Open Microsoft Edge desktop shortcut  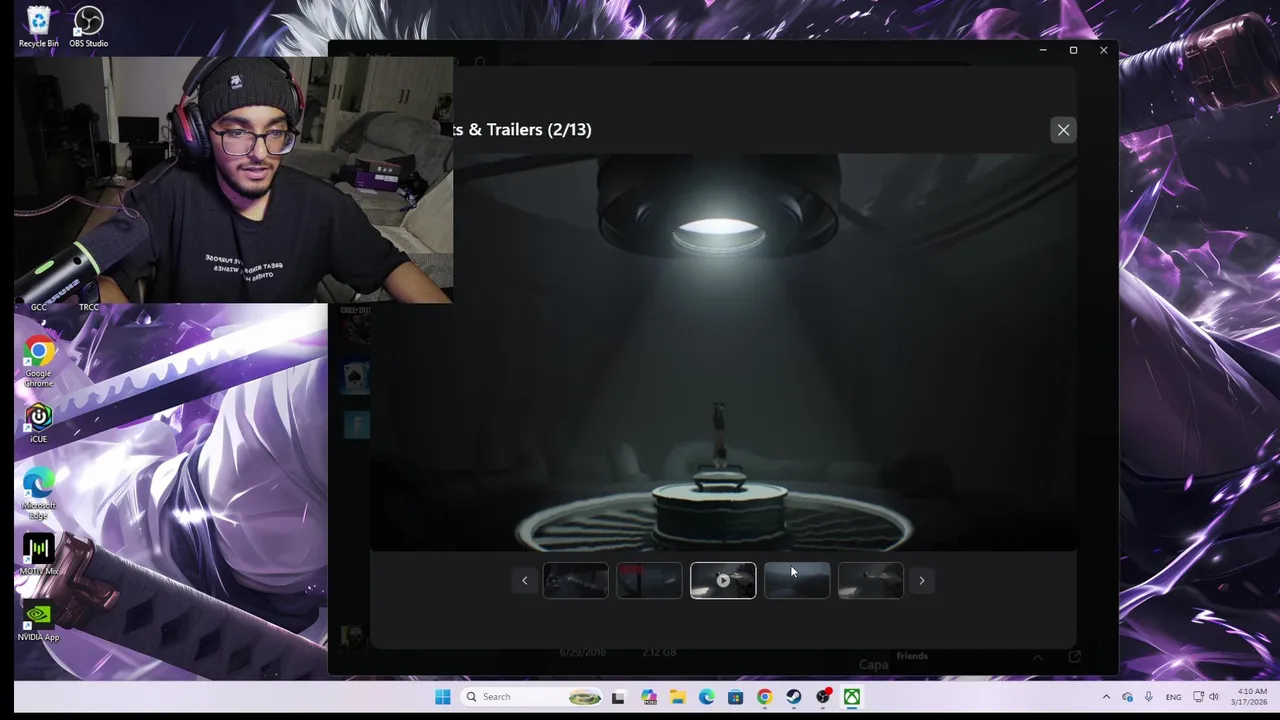tap(38, 493)
